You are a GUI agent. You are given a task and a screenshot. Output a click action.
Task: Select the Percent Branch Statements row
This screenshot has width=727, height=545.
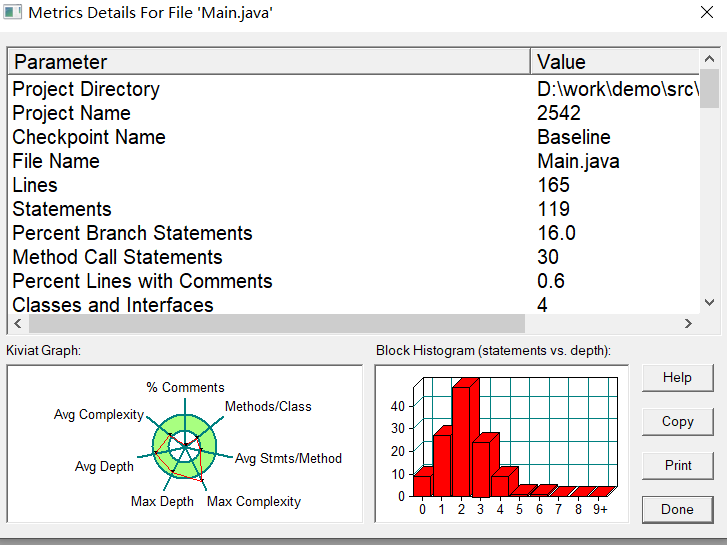tap(353, 233)
